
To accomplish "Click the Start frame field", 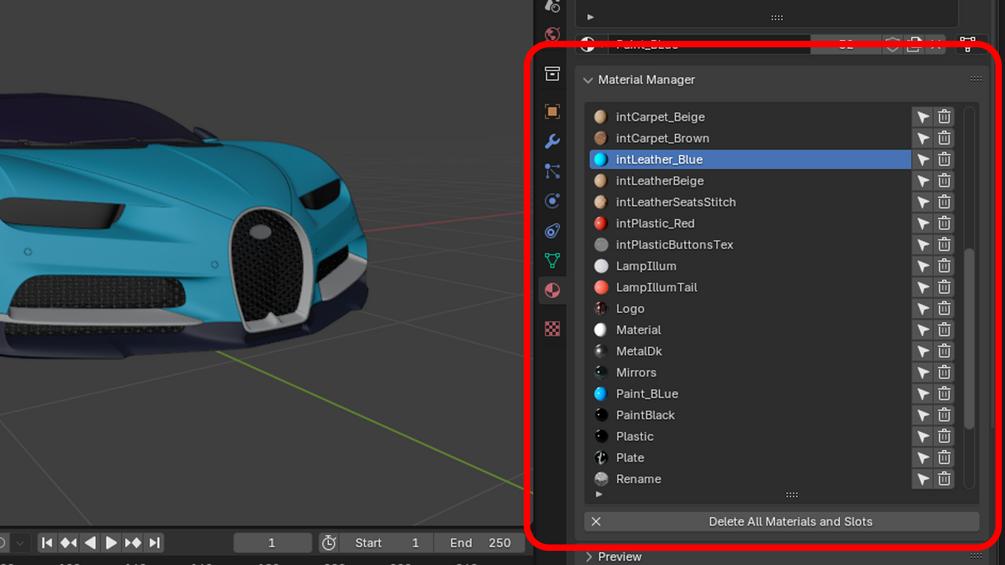I will click(x=386, y=543).
